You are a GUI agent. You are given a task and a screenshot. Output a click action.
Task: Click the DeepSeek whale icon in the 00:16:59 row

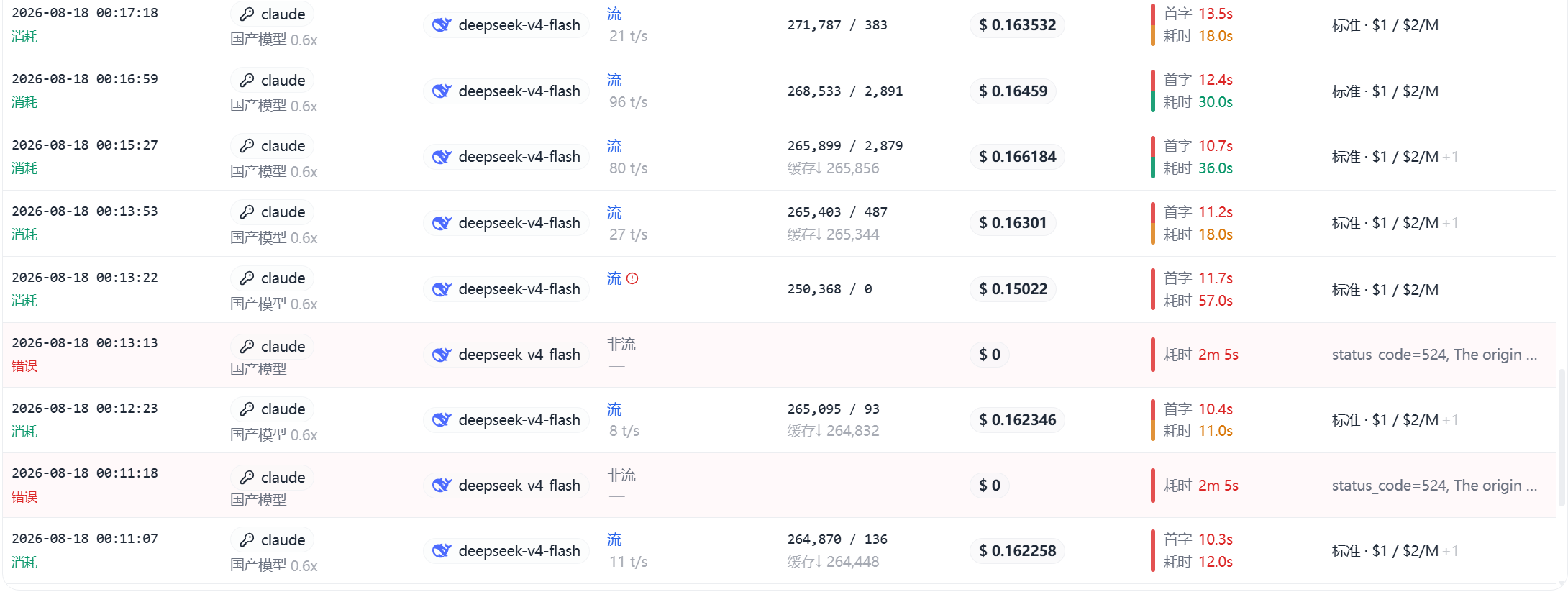pos(441,91)
